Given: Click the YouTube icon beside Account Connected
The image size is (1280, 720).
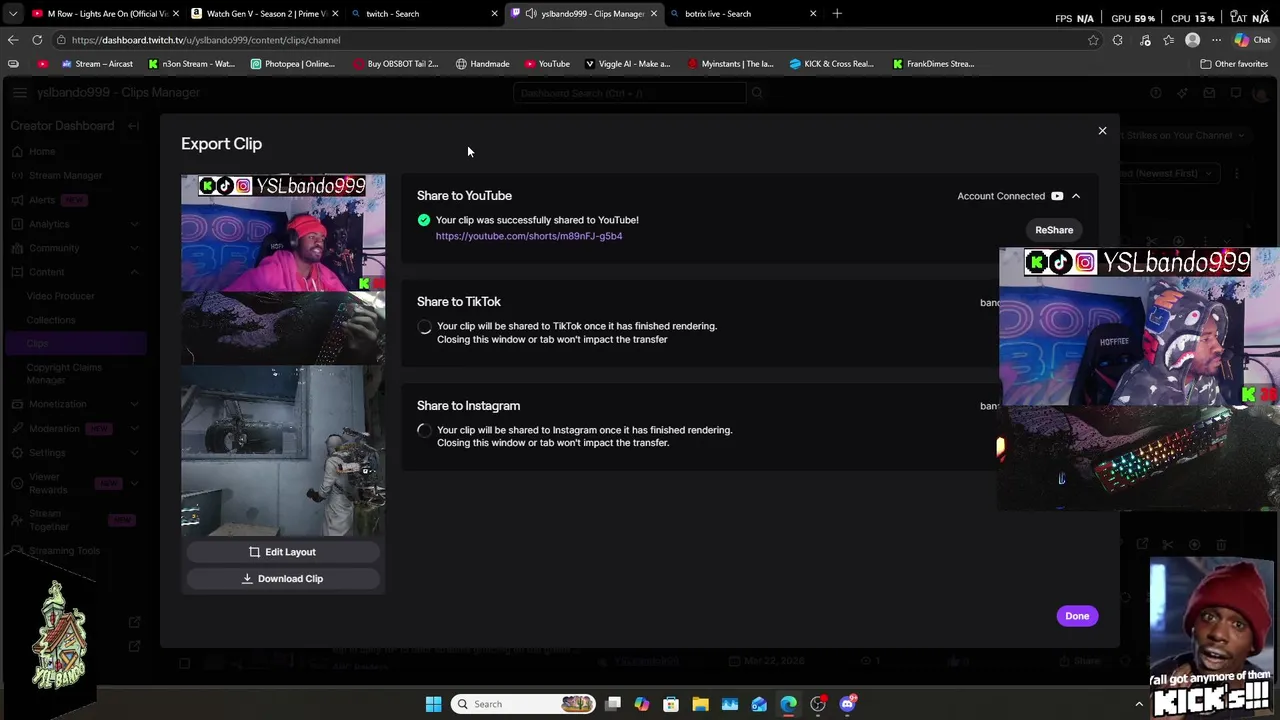Looking at the screenshot, I should (1057, 196).
